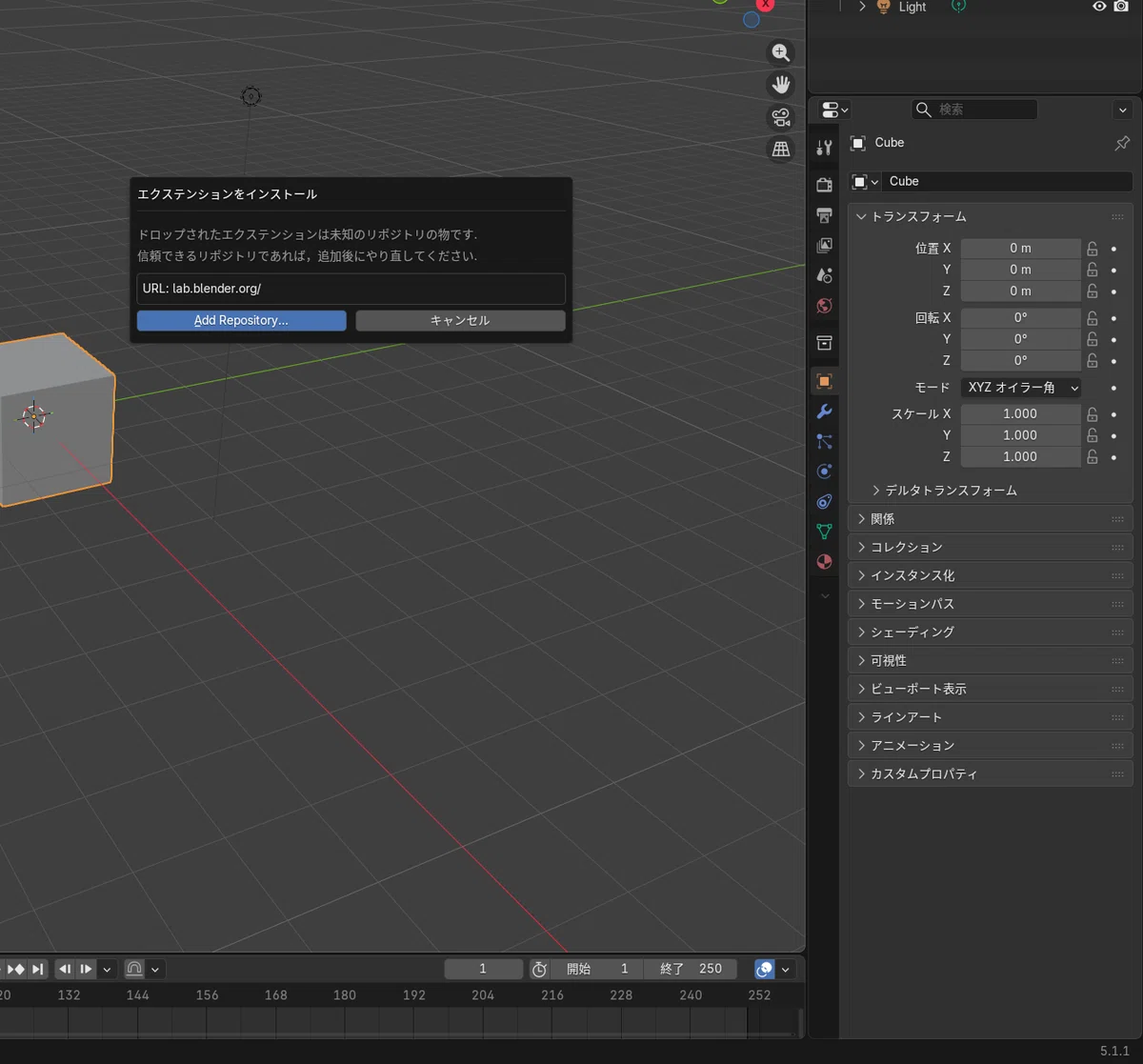Toggle camera view icon in viewport

pyautogui.click(x=781, y=117)
